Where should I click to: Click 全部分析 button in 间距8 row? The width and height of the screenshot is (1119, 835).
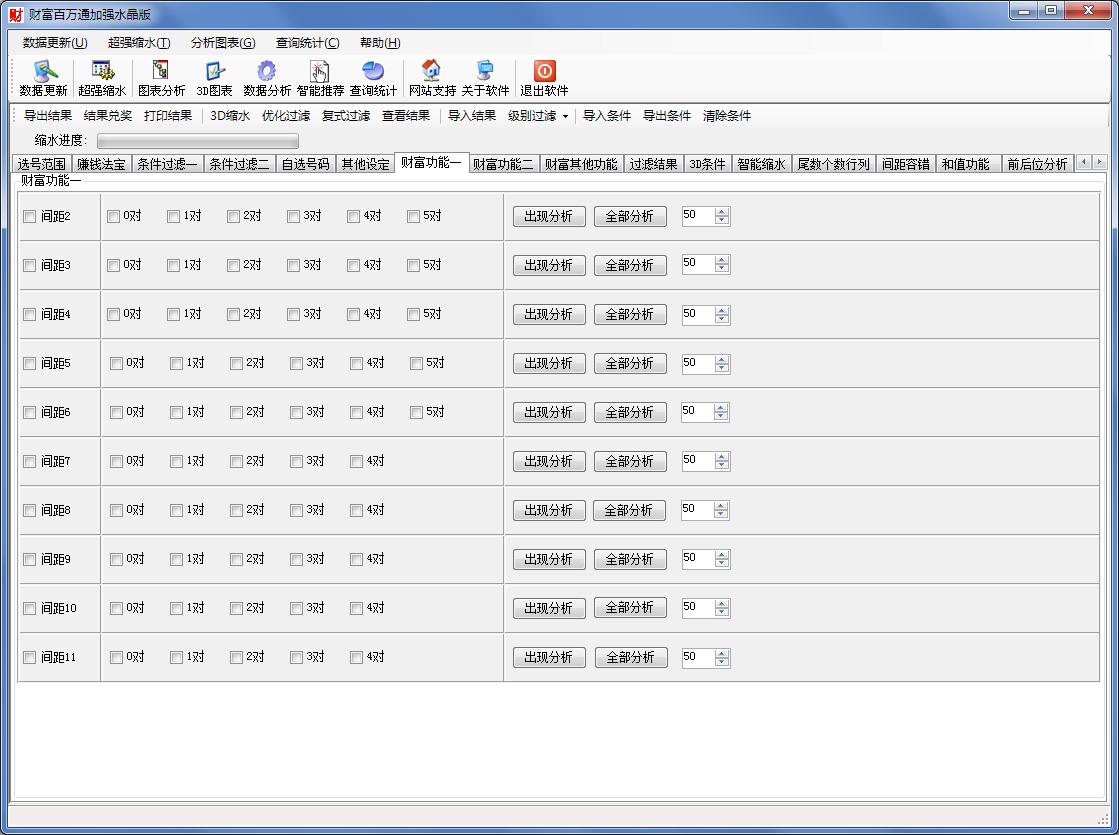coord(630,510)
